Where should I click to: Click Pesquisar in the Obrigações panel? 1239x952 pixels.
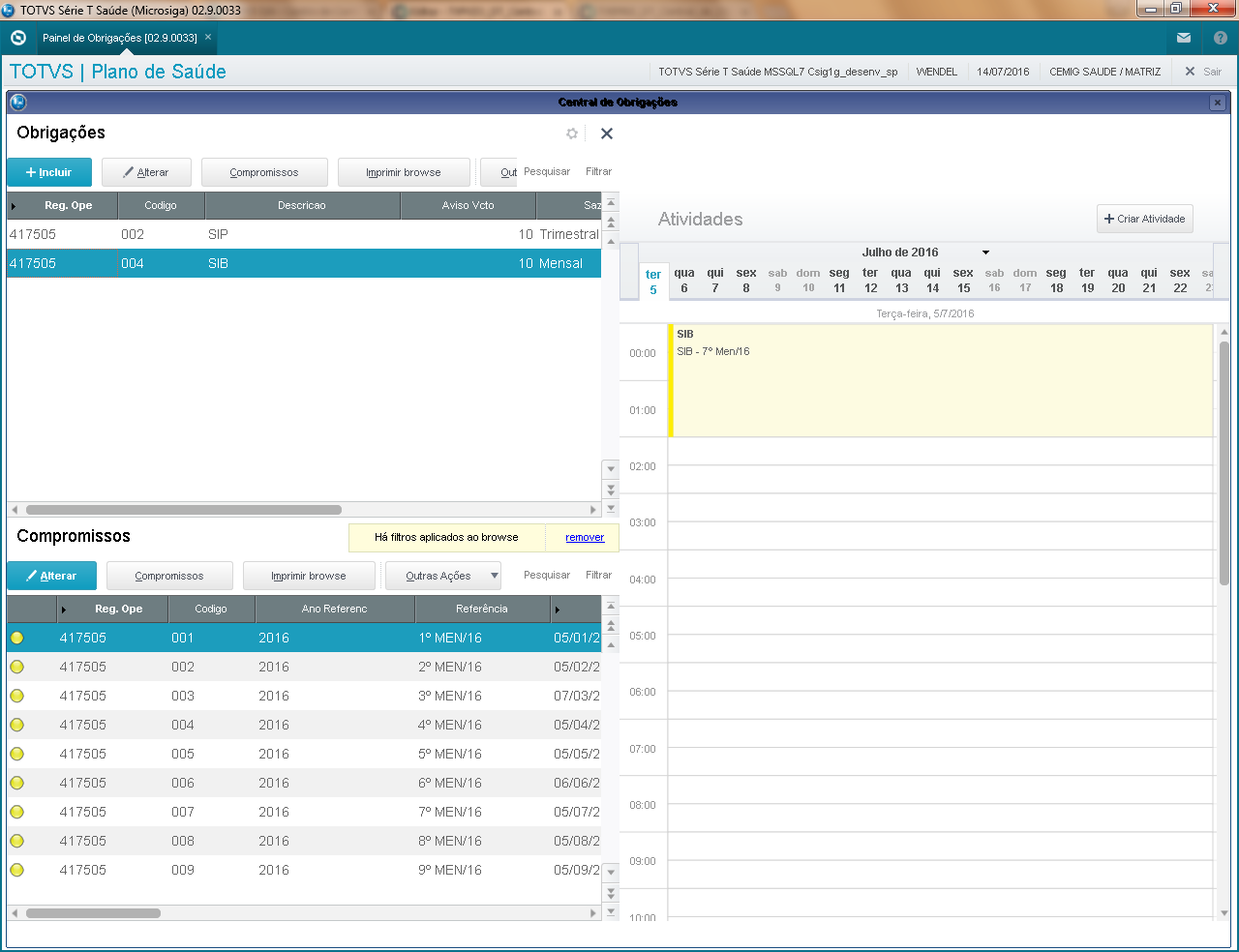[547, 171]
